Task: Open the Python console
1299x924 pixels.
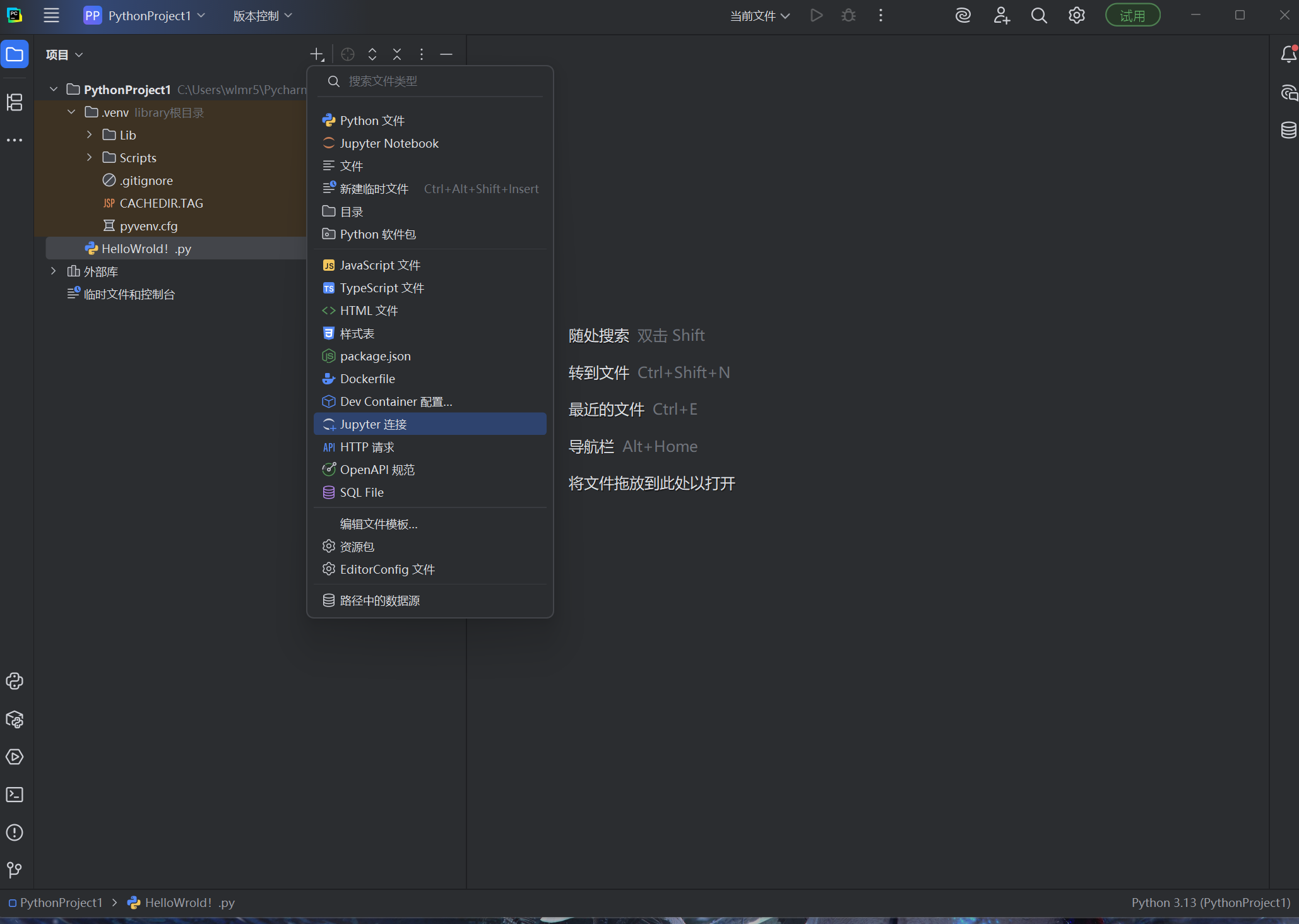Action: [x=14, y=681]
